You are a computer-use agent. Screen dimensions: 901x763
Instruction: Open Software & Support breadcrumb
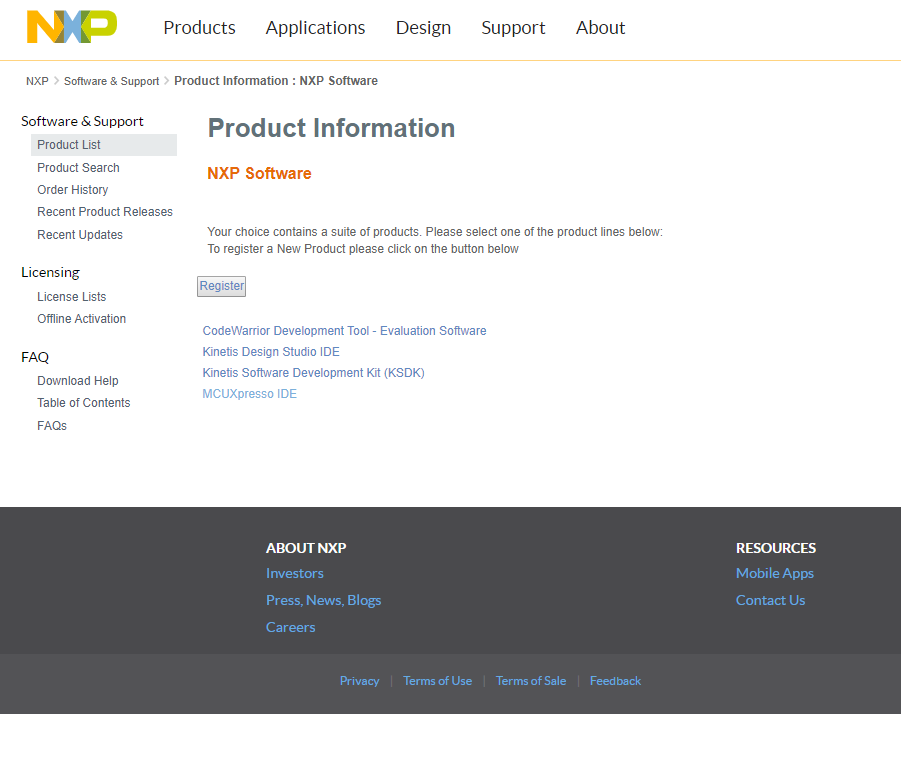(x=111, y=81)
